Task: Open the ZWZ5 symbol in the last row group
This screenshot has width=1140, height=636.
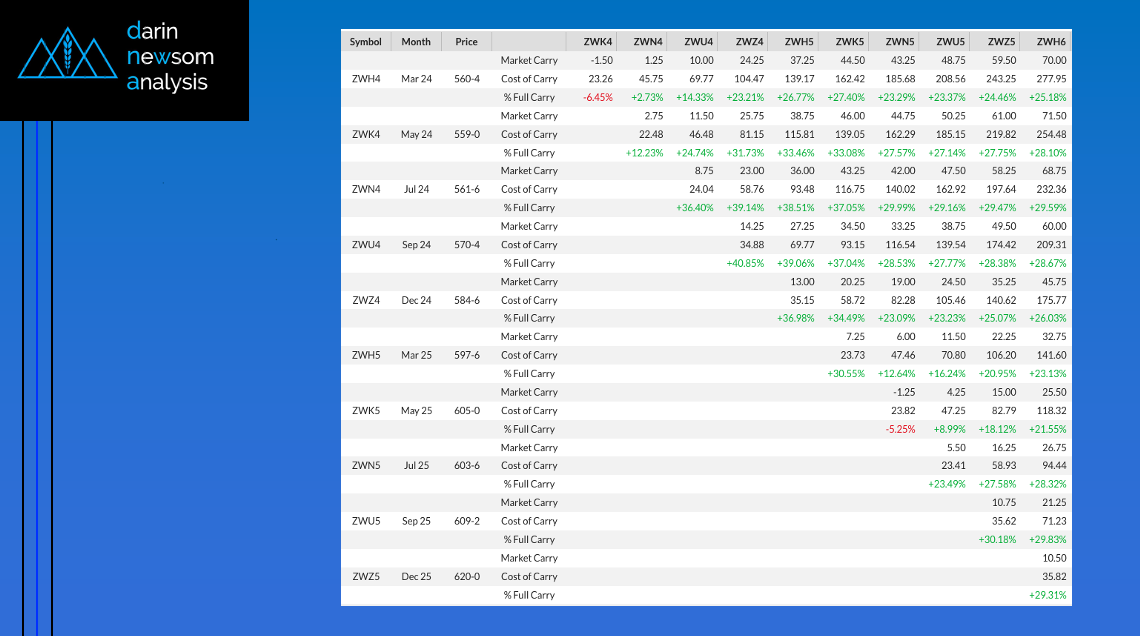Action: coord(366,577)
